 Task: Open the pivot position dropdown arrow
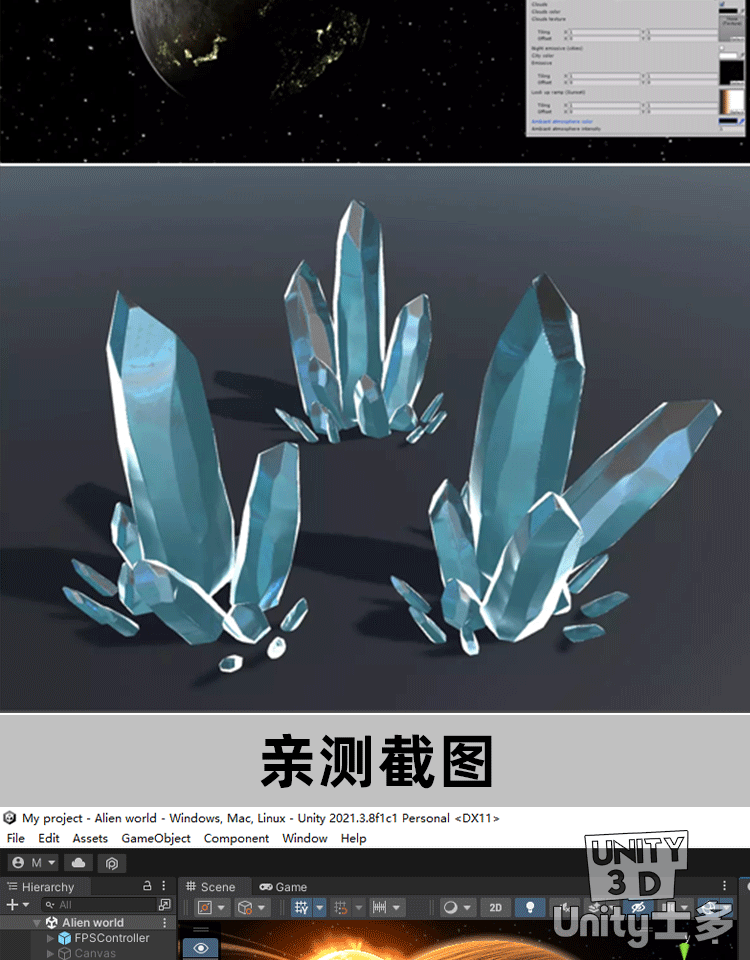tap(222, 907)
